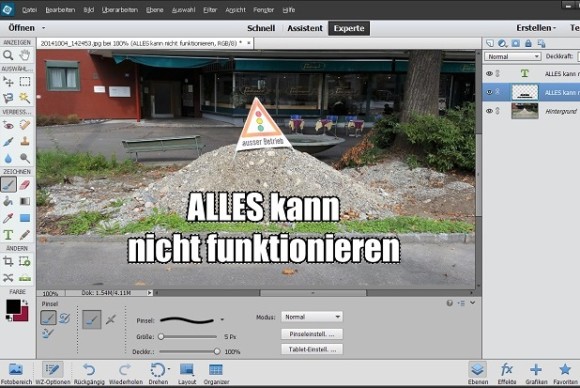
Task: Open the brush Modus dropdown
Action: 312,317
